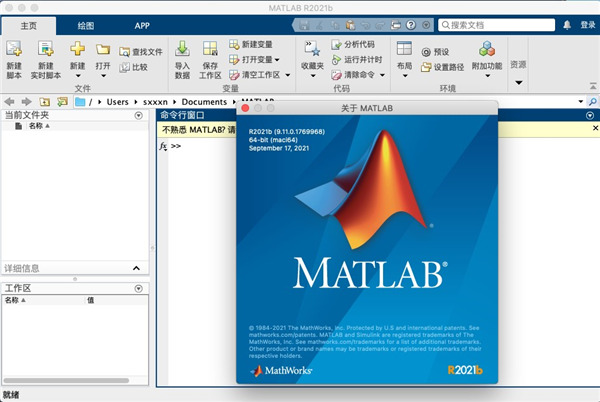Click the command prompt >> input area
The image size is (600, 402).
tap(176, 146)
